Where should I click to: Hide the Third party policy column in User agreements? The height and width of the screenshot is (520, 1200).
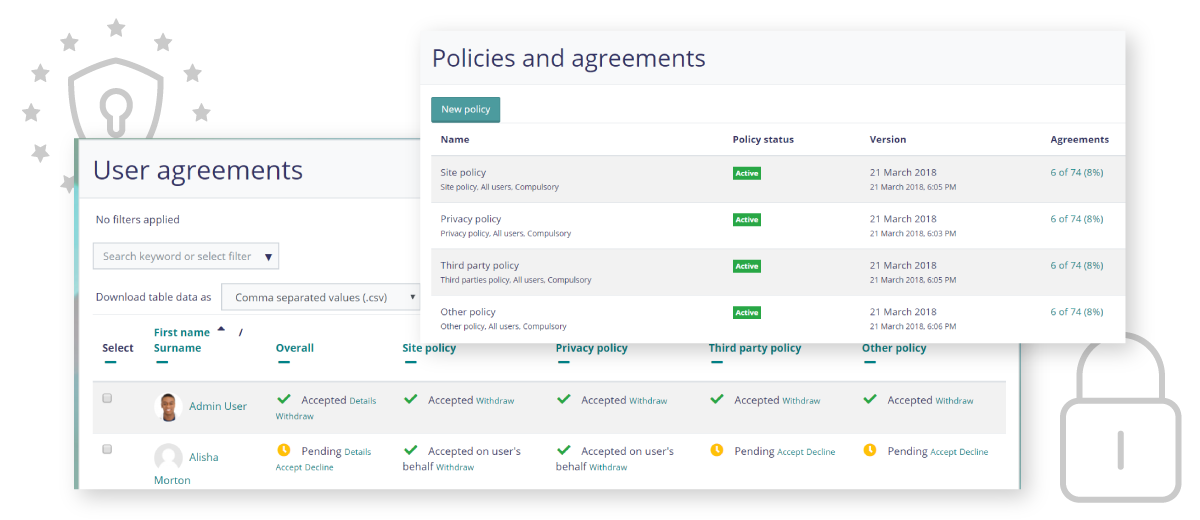click(x=715, y=363)
